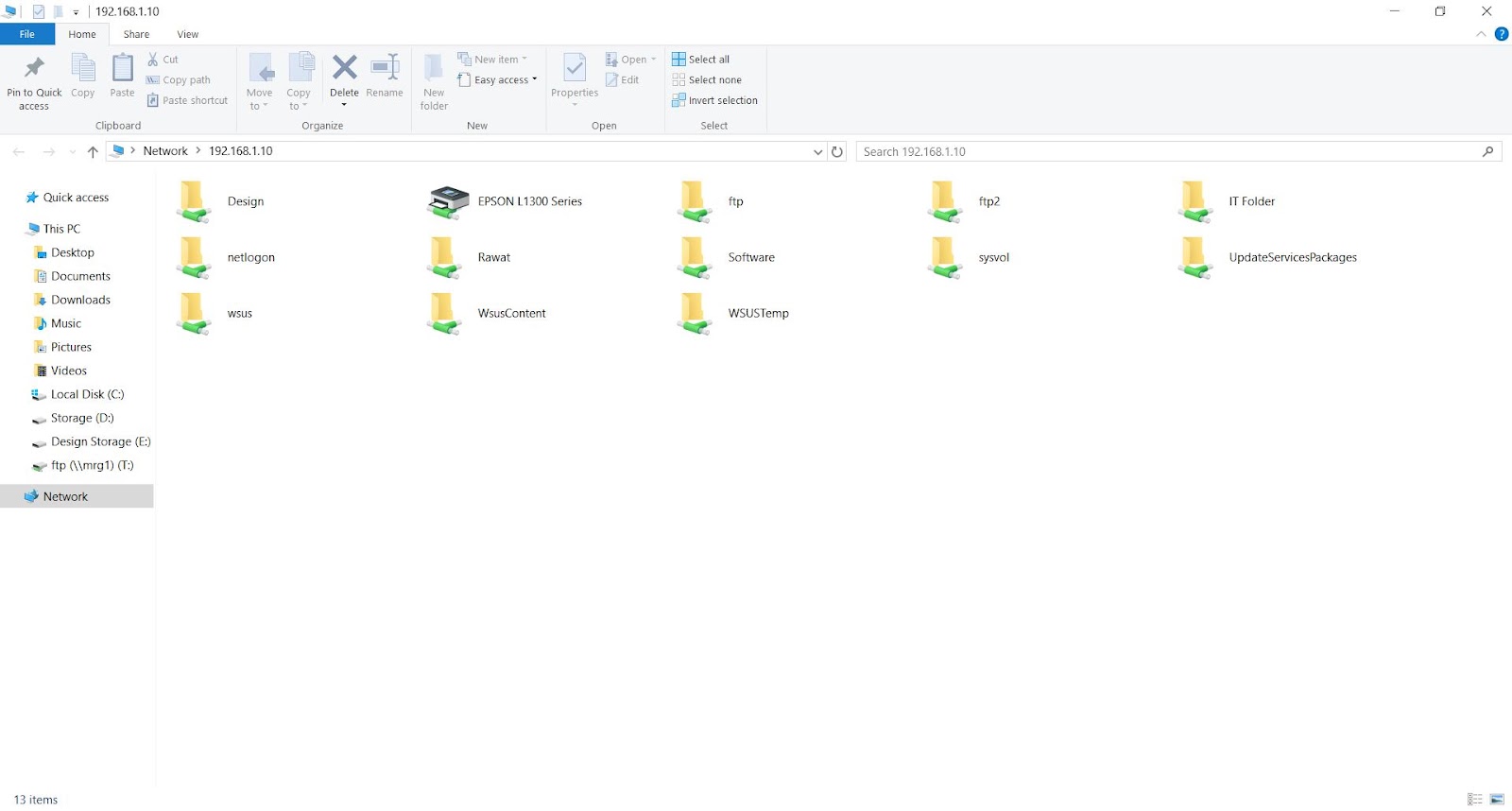This screenshot has width=1512, height=811.
Task: Open the File menu tab
Action: (27, 34)
